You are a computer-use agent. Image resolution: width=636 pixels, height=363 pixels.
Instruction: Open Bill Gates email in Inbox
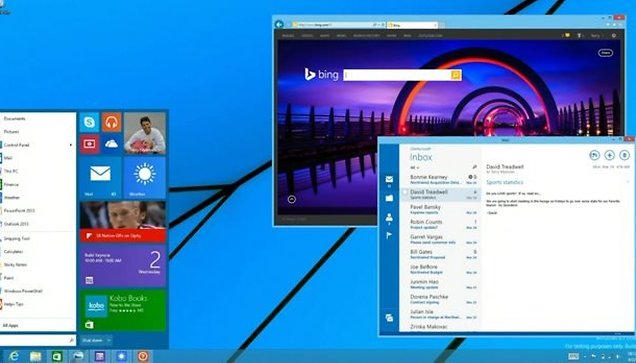tap(440, 254)
